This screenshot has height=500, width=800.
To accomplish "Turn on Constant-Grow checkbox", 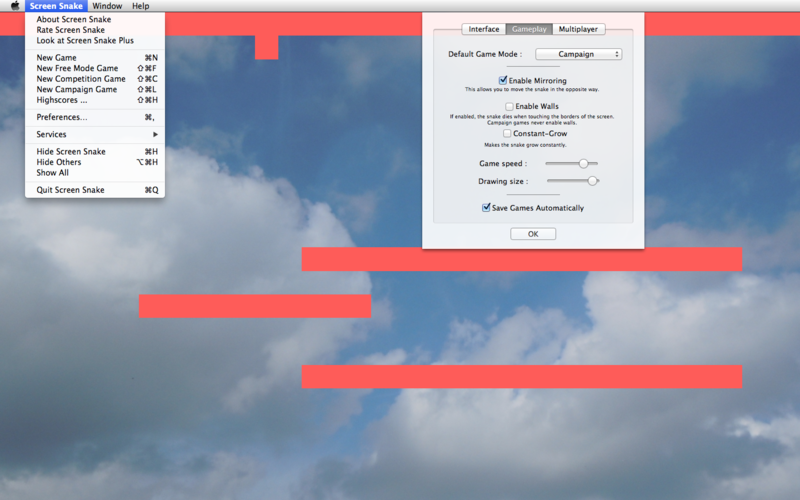I will 507,133.
